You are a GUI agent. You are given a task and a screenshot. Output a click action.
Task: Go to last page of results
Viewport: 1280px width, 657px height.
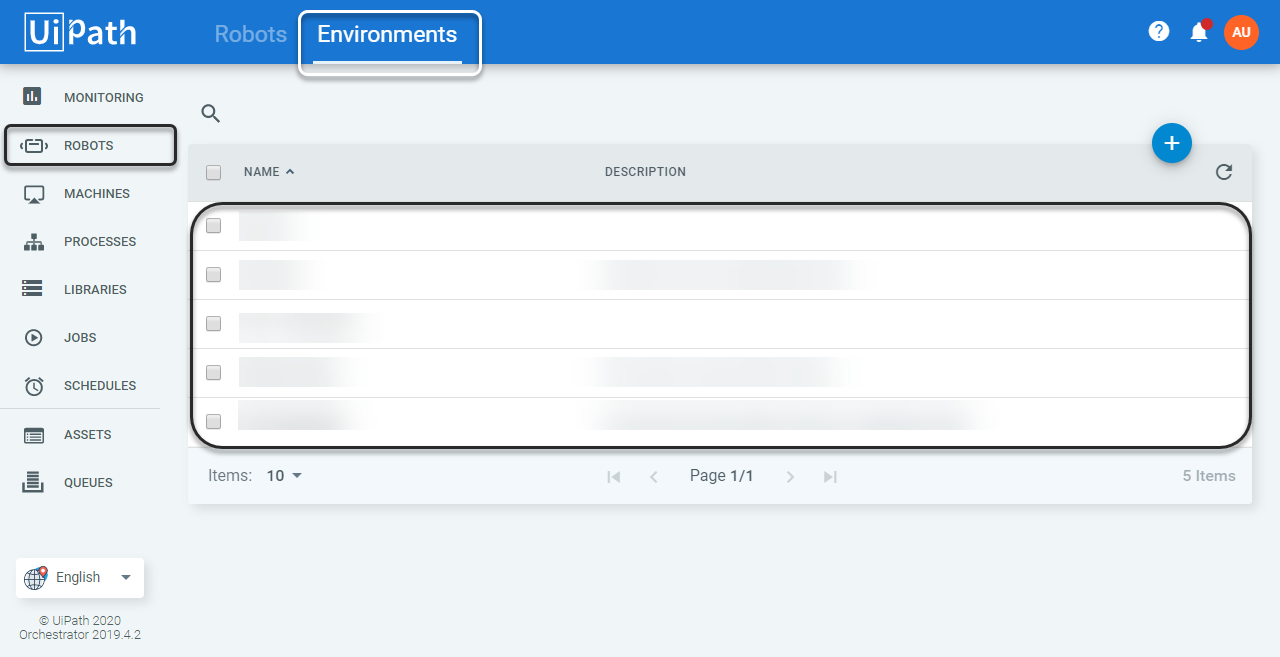click(830, 477)
